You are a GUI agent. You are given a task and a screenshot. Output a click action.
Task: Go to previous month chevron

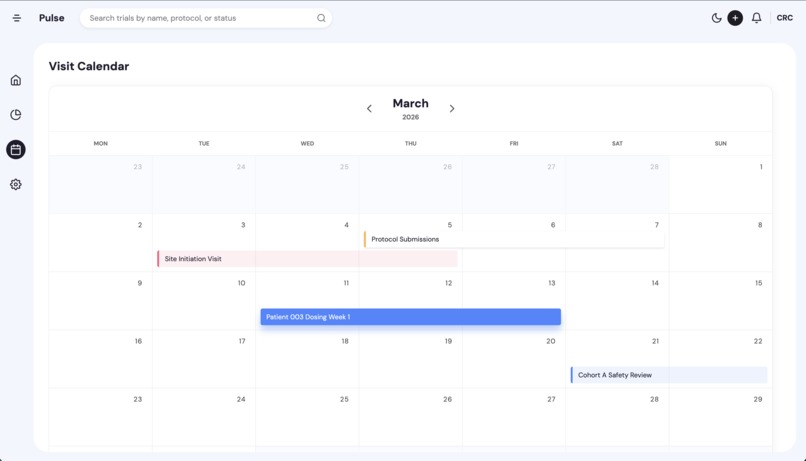369,108
